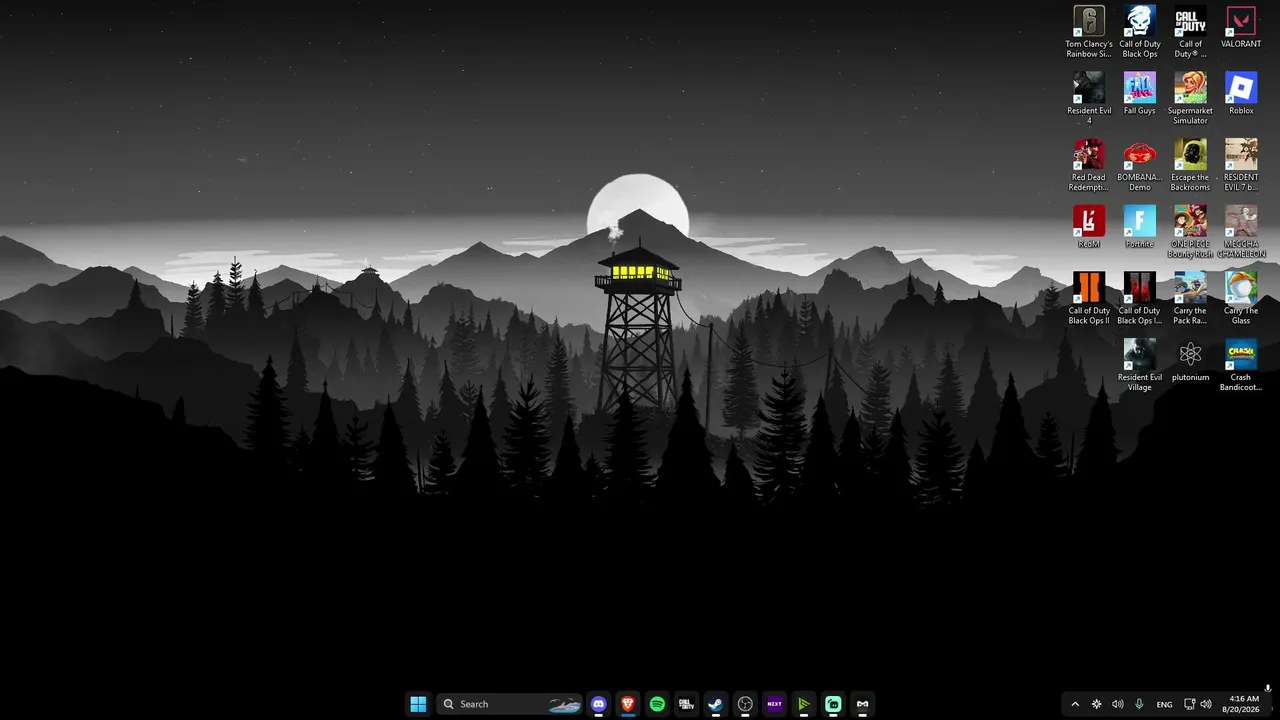
Task: Select the Carry the Pack Ra... desktop icon
Action: [x=1190, y=299]
